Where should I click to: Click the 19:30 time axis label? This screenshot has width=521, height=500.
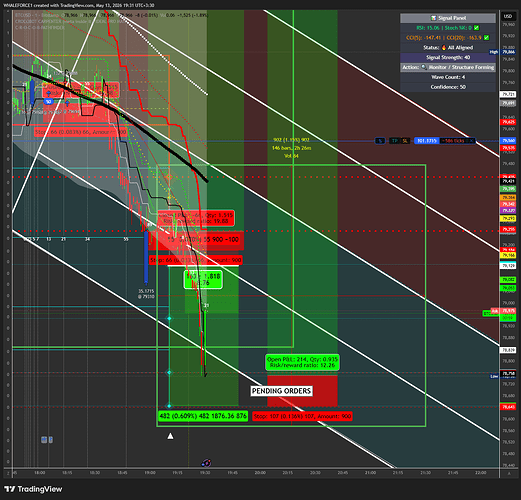205,473
